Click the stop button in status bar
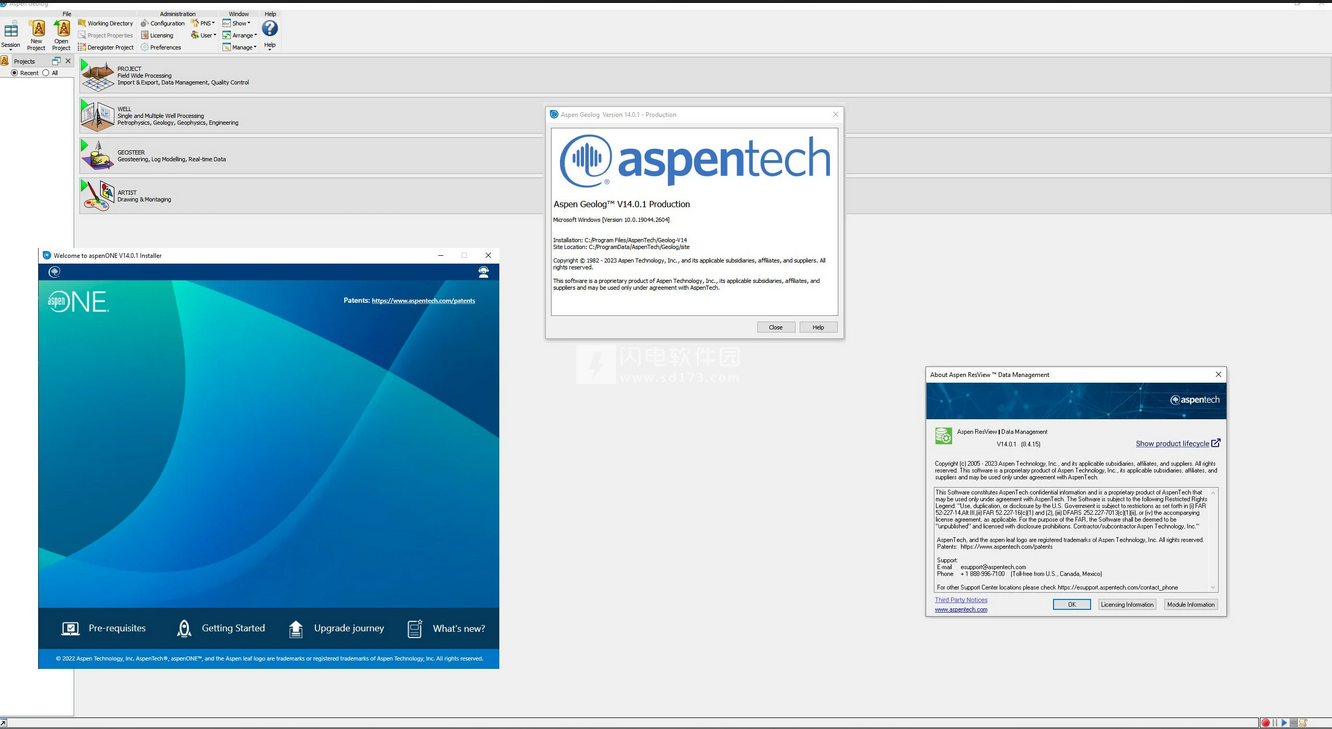Viewport: 1332px width, 729px height. click(x=1294, y=723)
